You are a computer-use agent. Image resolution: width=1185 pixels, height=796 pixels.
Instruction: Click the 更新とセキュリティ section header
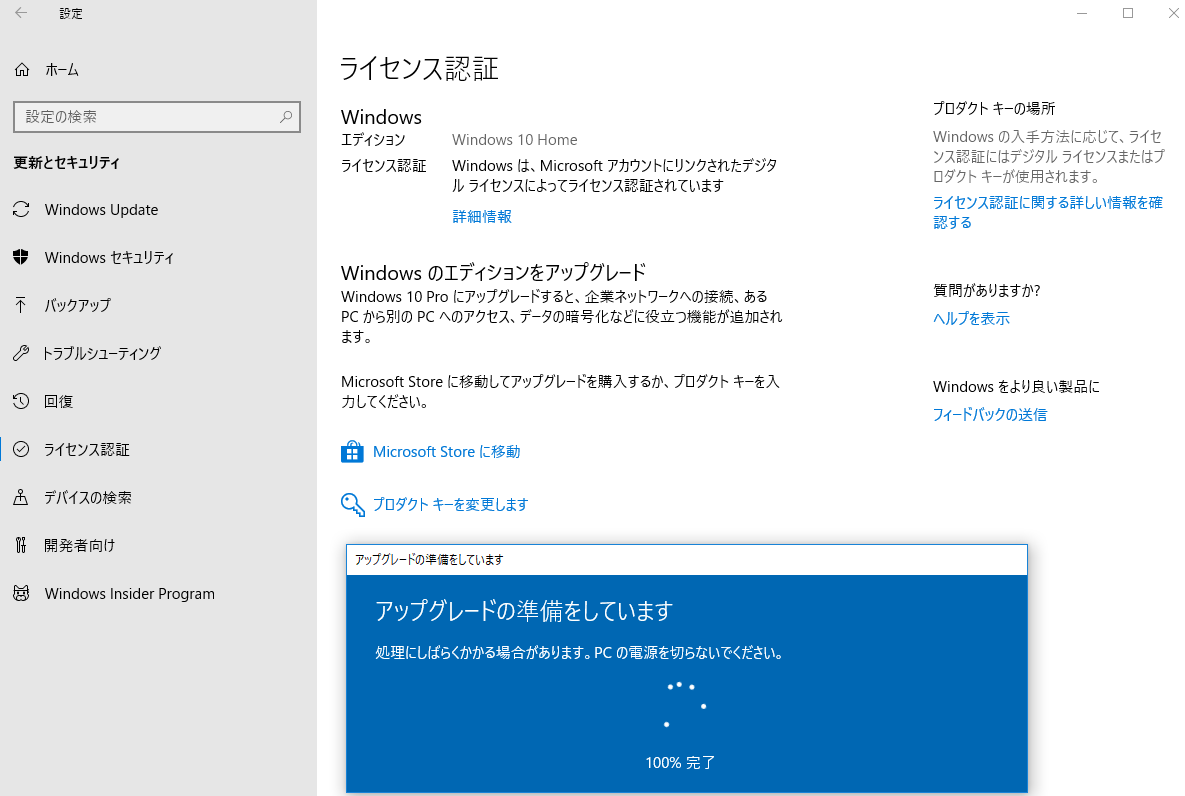[67, 163]
